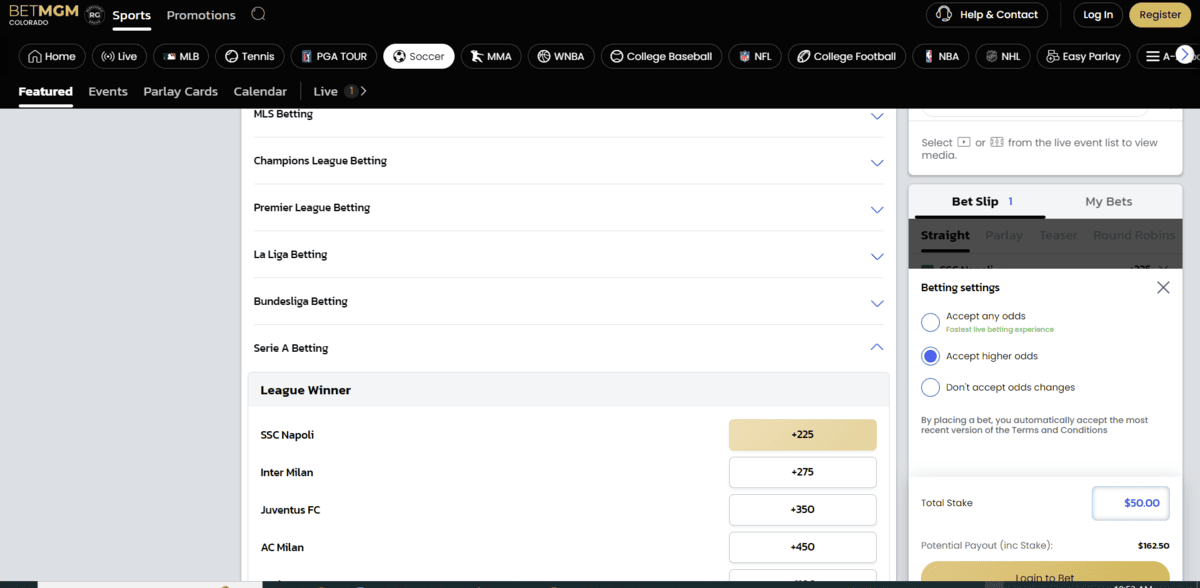The image size is (1200, 588).
Task: Focus the Total Stake amount field
Action: tap(1130, 503)
